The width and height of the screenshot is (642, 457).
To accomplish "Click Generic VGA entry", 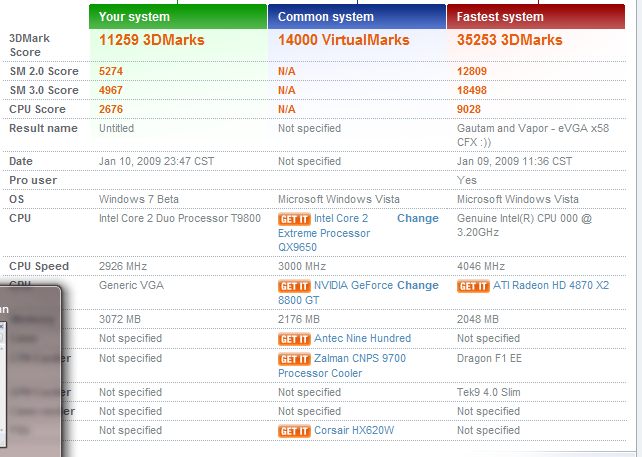I will tap(131, 285).
